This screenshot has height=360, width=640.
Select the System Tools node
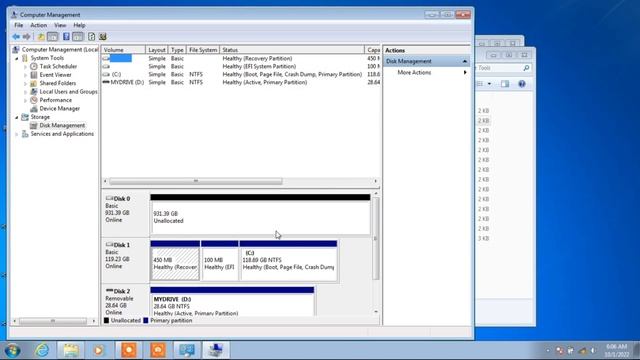pos(47,58)
